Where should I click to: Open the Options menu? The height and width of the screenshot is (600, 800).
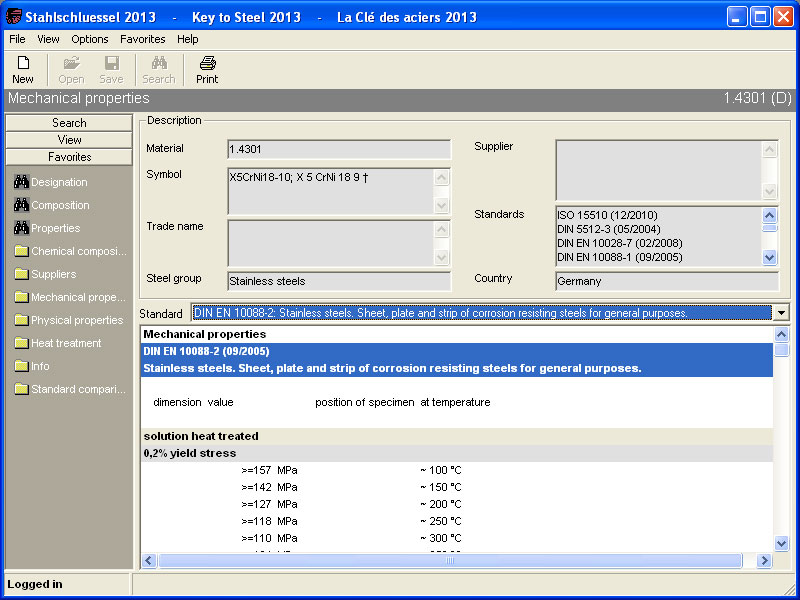pos(90,39)
